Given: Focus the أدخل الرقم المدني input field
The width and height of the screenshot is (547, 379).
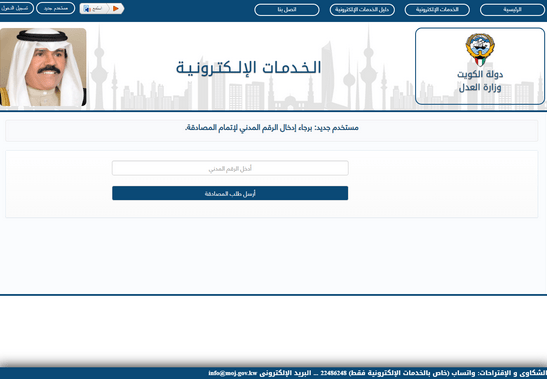Looking at the screenshot, I should click(230, 168).
